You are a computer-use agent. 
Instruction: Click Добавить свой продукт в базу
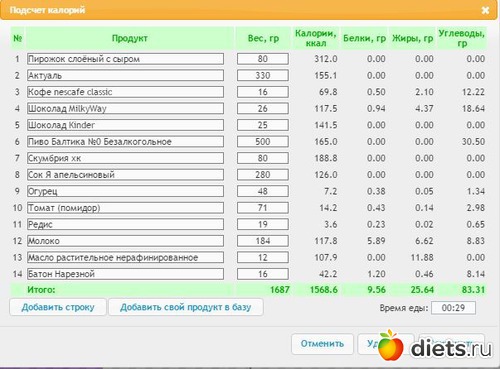point(186,307)
